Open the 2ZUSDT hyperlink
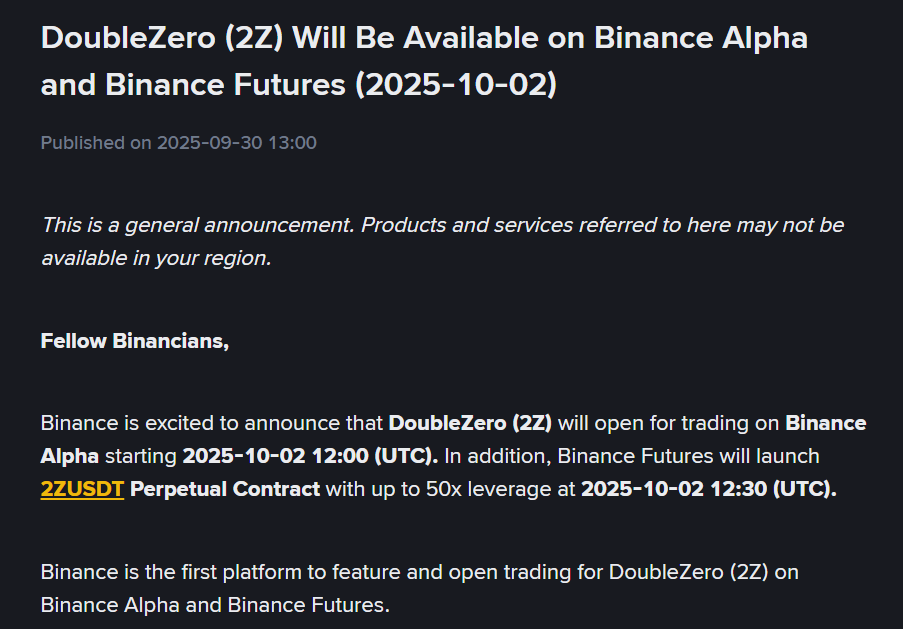Image resolution: width=903 pixels, height=629 pixels. pyautogui.click(x=82, y=490)
